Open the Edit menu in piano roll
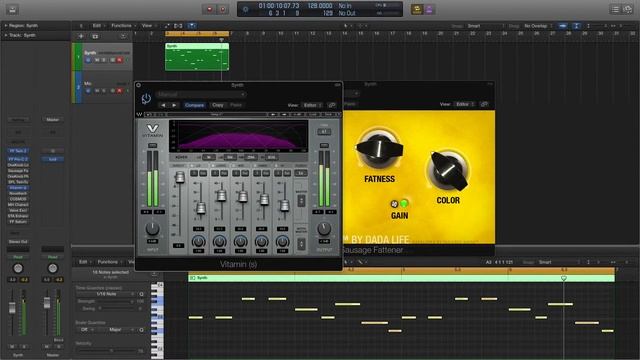The image size is (640, 360). 84,262
